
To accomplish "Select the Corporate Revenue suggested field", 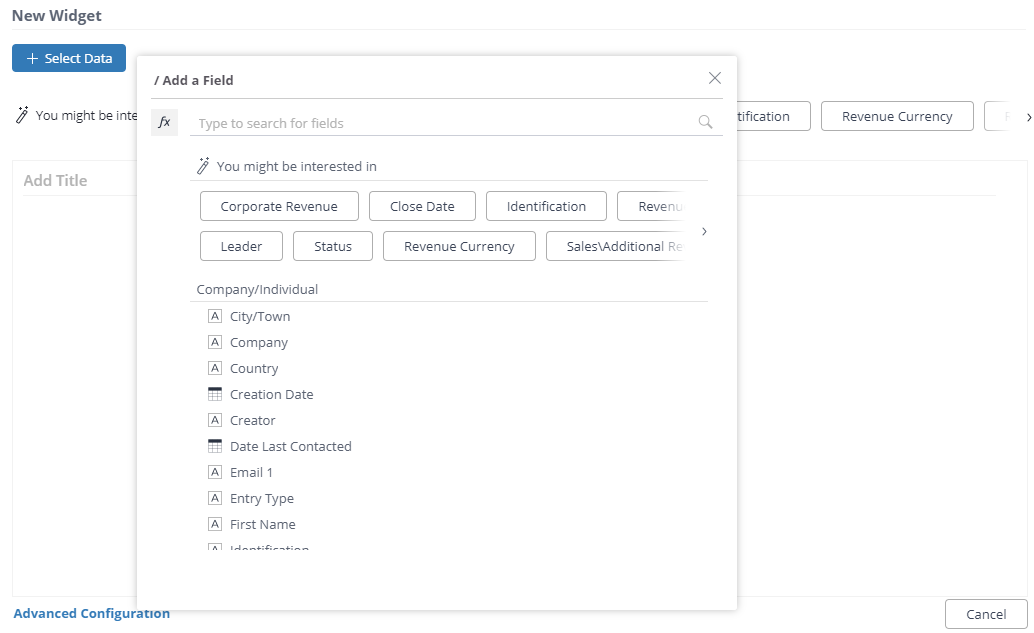I will (279, 206).
